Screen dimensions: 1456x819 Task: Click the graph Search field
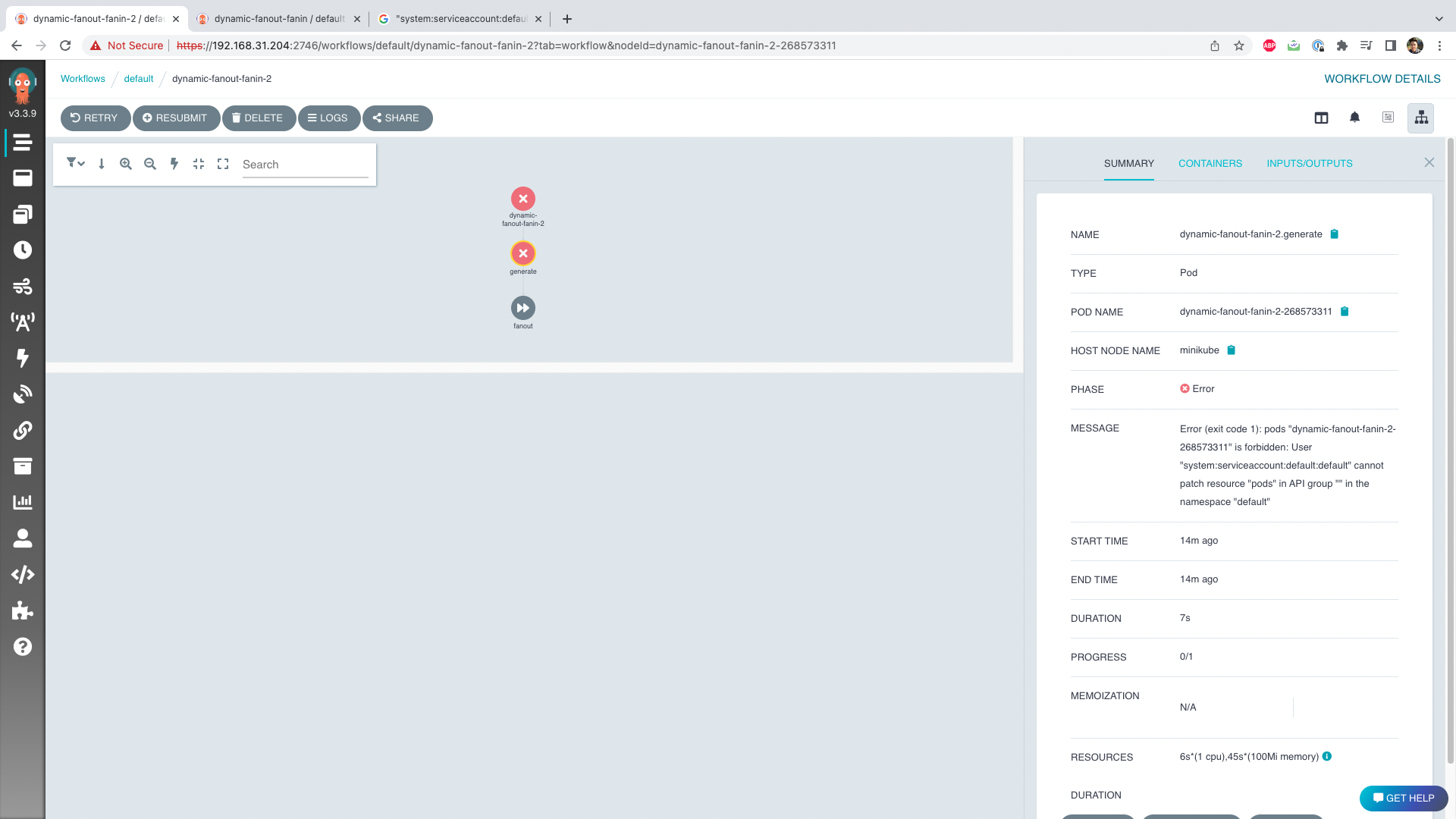(303, 165)
